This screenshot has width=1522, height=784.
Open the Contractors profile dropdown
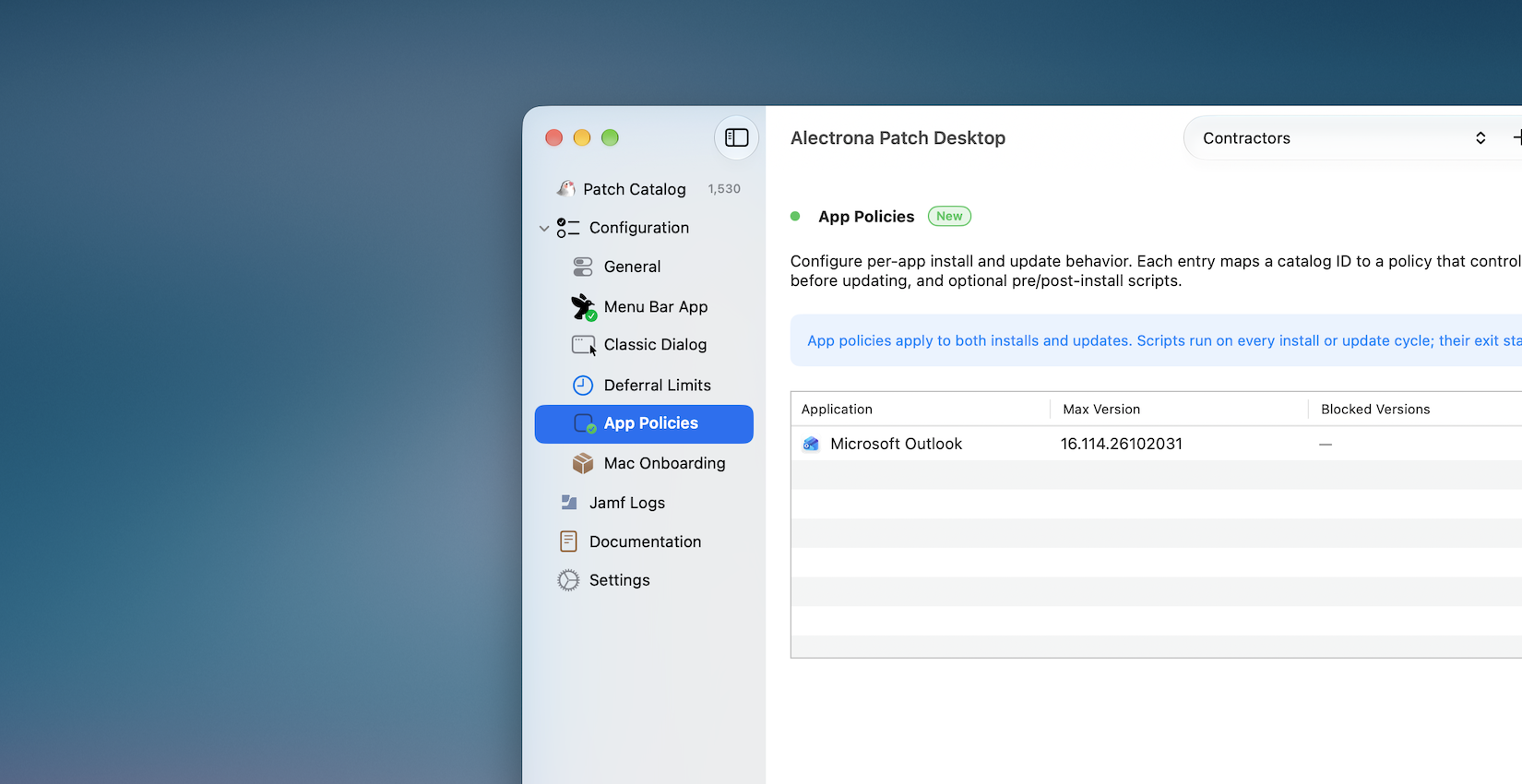(1345, 137)
